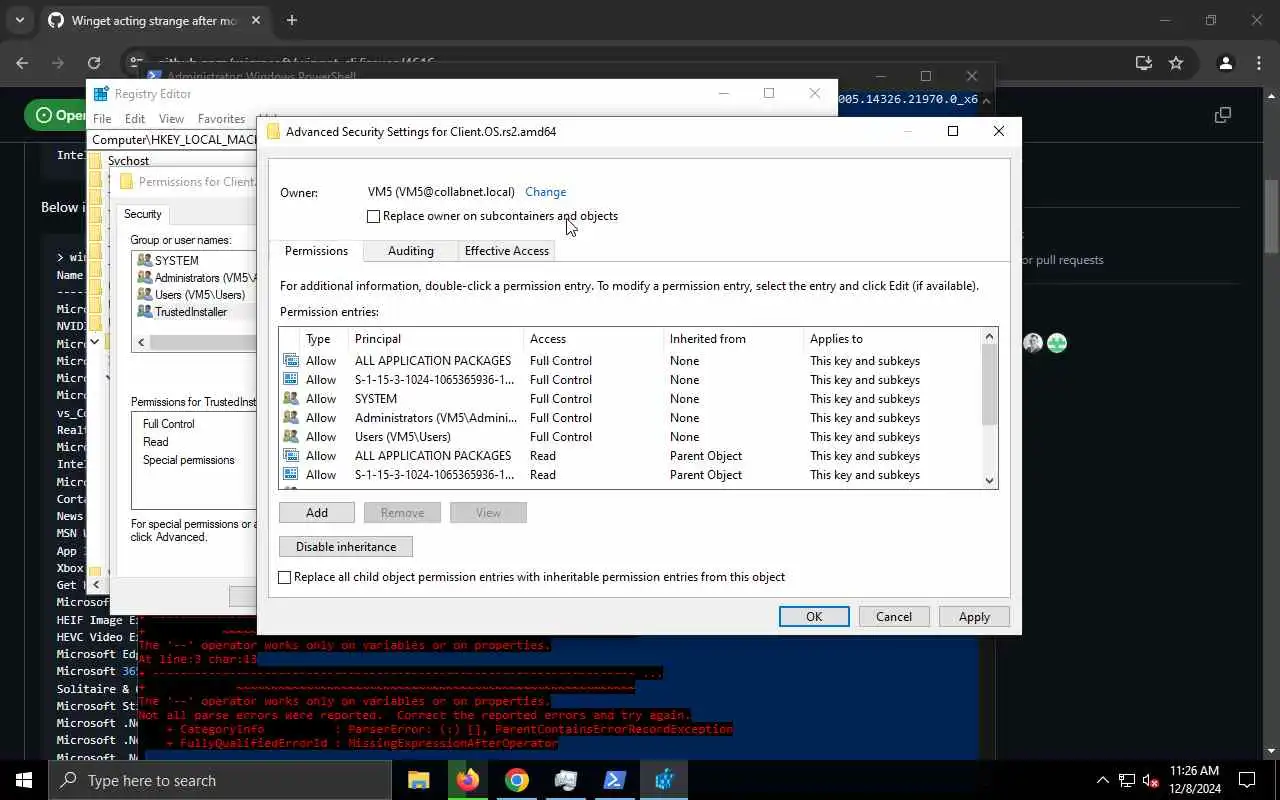Open Firefox from the taskbar

coord(468,780)
